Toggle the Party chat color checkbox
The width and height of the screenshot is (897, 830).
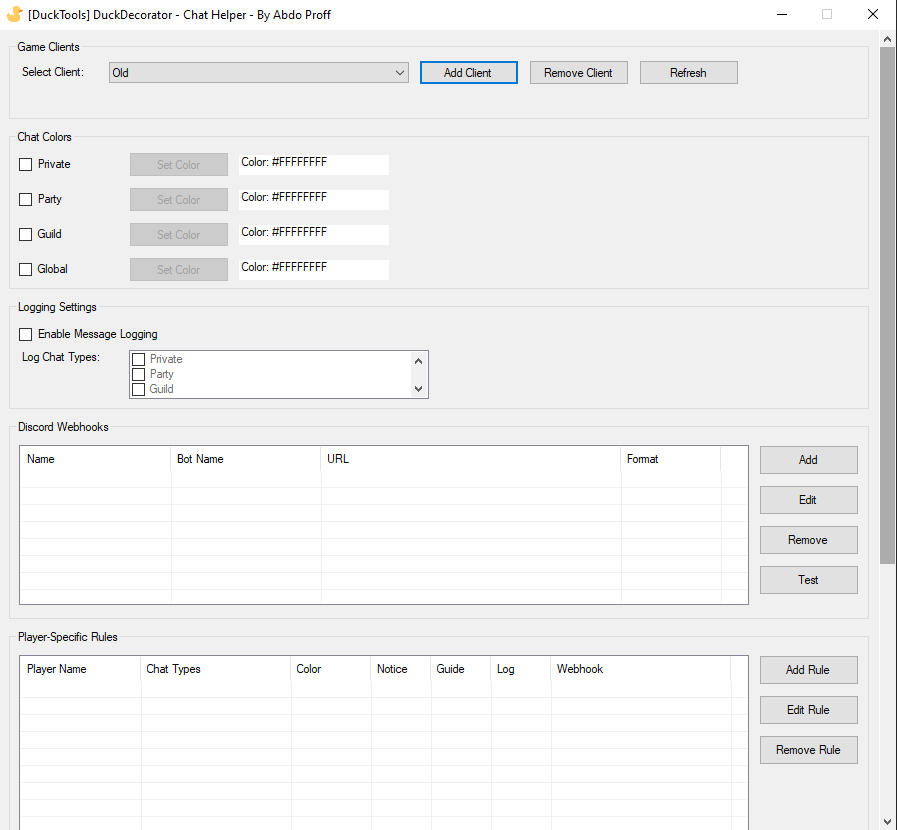tap(25, 199)
